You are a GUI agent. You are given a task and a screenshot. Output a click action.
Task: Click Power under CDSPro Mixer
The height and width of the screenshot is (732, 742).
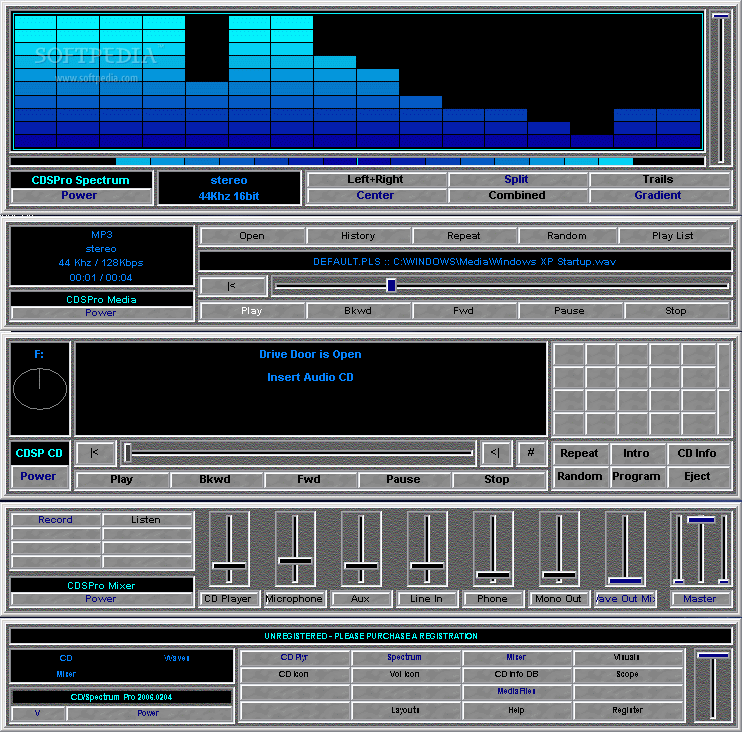pyautogui.click(x=101, y=599)
